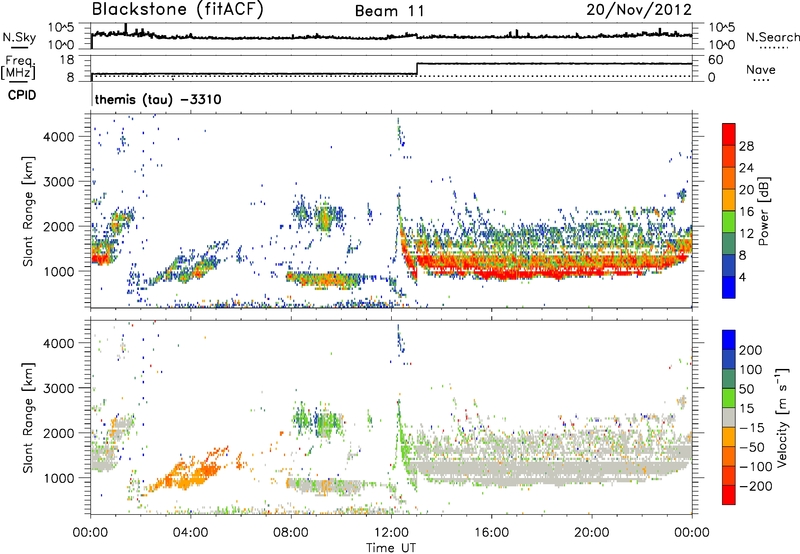The height and width of the screenshot is (554, 800).
Task: Click the 'Blackstone (fitACF)' title text
Action: point(177,9)
